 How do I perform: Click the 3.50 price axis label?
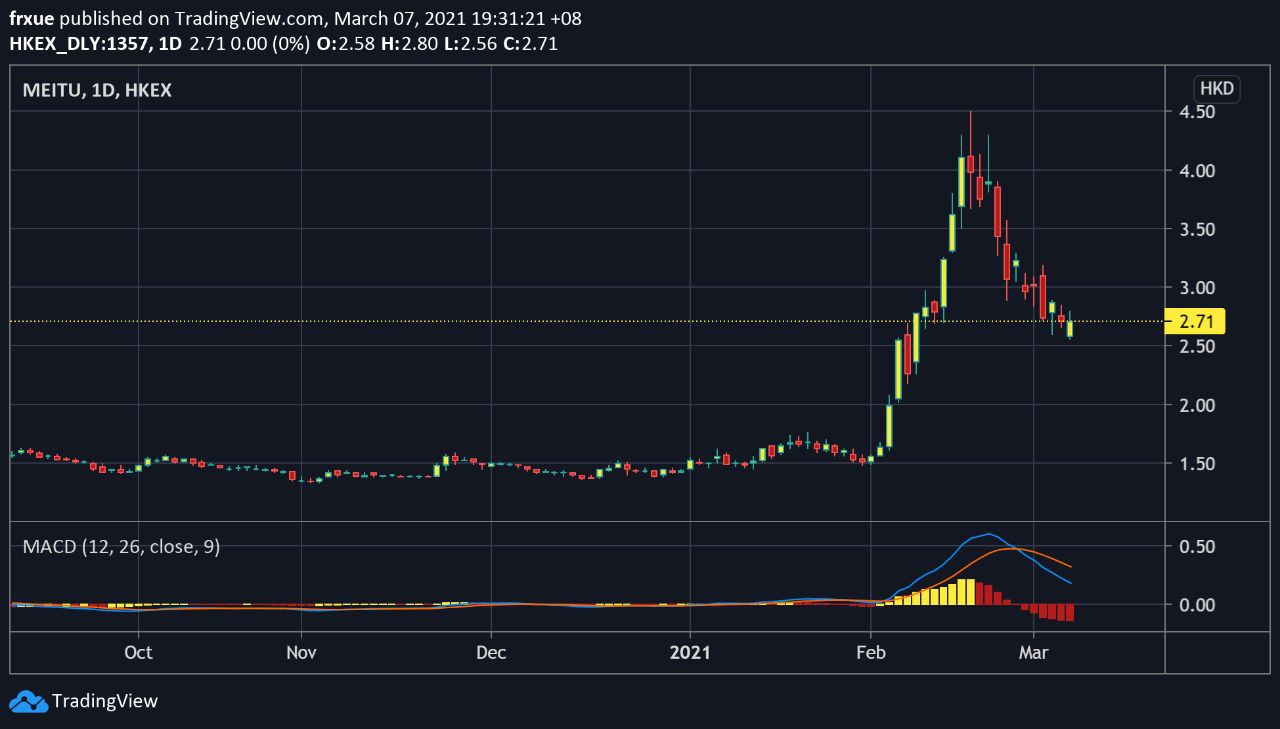[1197, 229]
